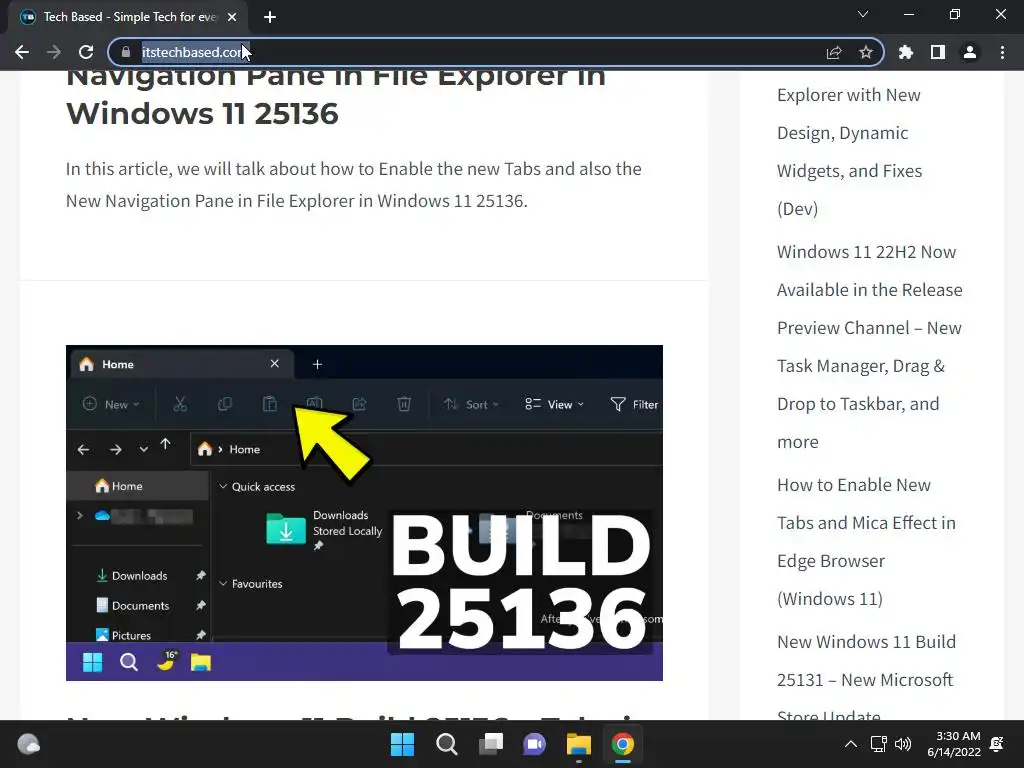Share this page from the address bar
Screen dimensions: 1024x768
point(834,52)
